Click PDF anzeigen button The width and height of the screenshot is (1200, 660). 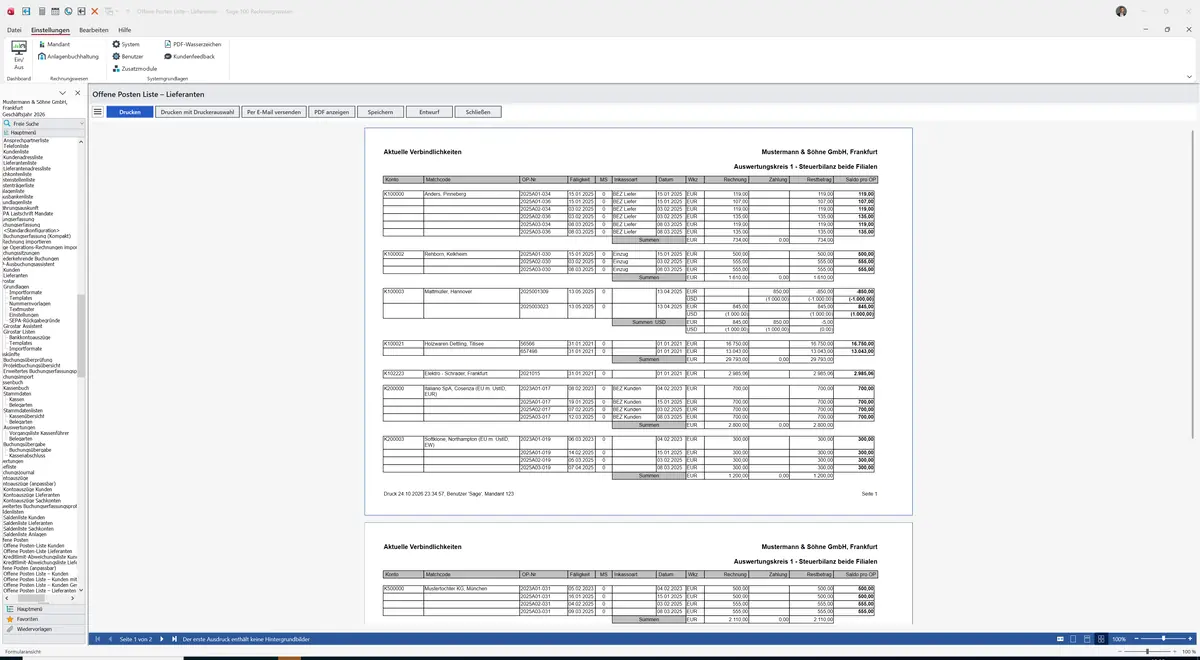pyautogui.click(x=332, y=112)
